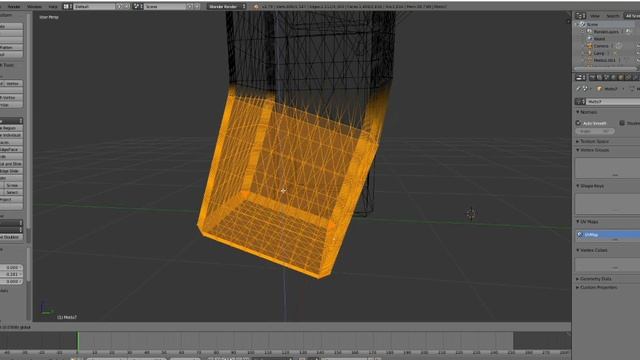Click the camera data icon in outliner
This screenshot has height=360, width=640.
pos(619,46)
